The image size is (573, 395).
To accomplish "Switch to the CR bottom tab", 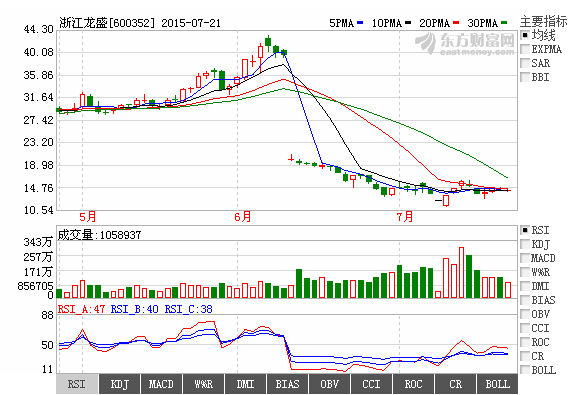I will point(455,384).
